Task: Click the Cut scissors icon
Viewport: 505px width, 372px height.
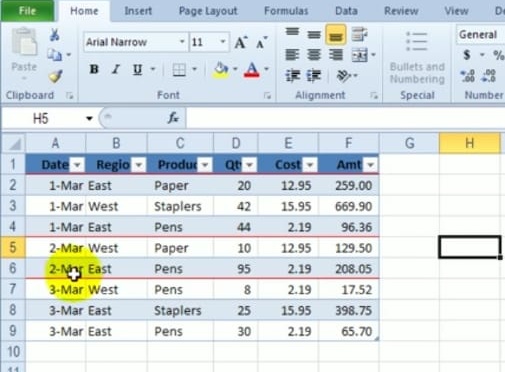Action: (55, 34)
